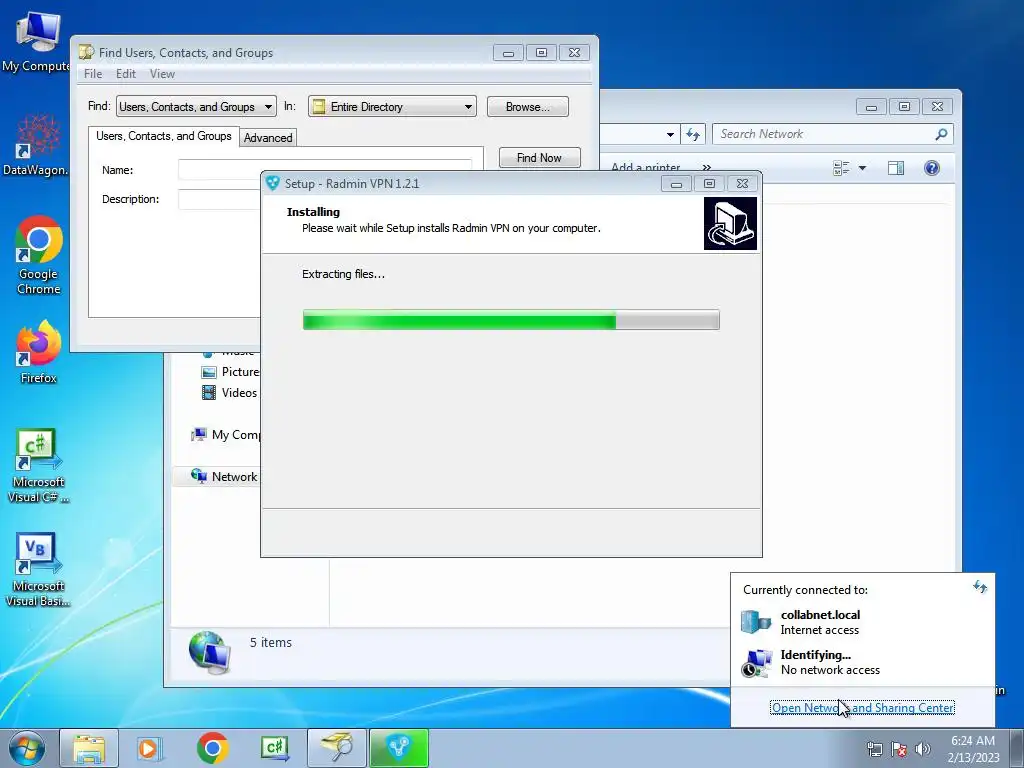Open Network and Sharing Center link

coord(862,707)
